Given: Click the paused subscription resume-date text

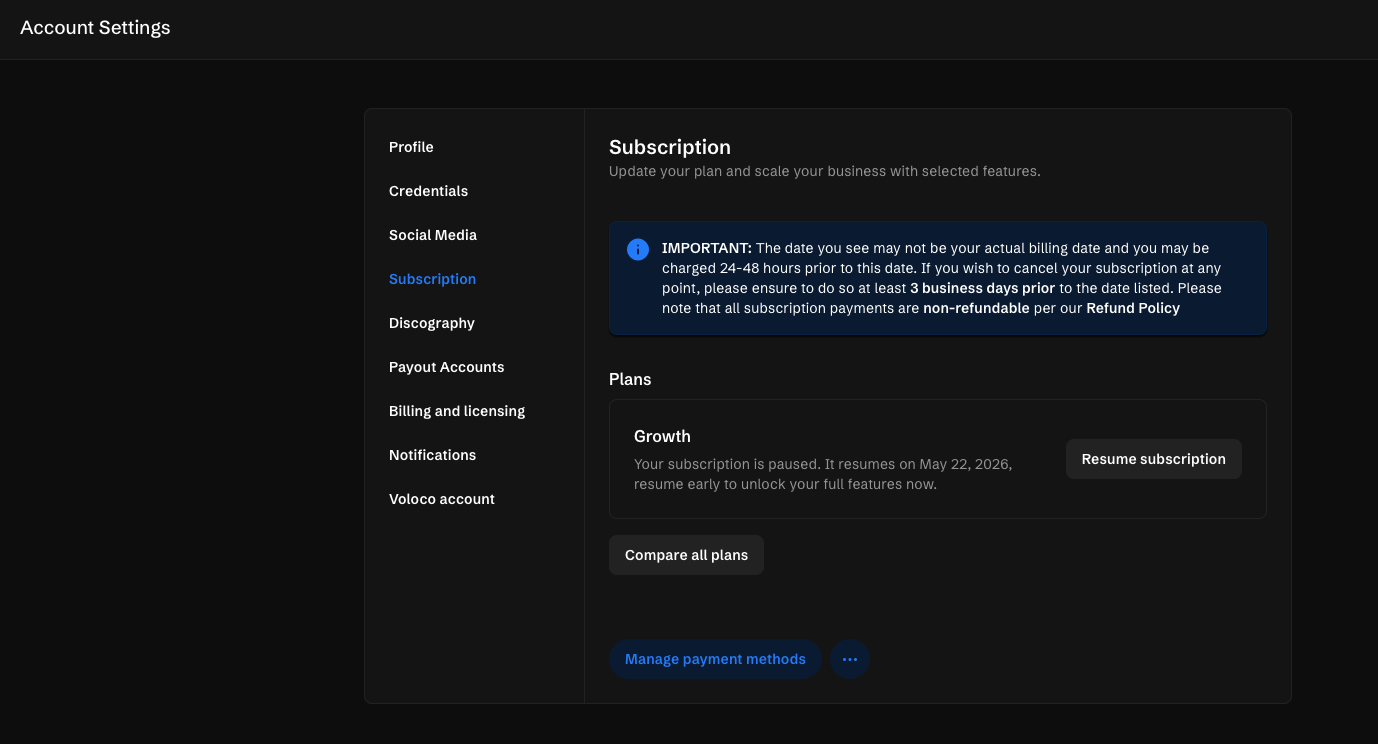Looking at the screenshot, I should coord(822,474).
